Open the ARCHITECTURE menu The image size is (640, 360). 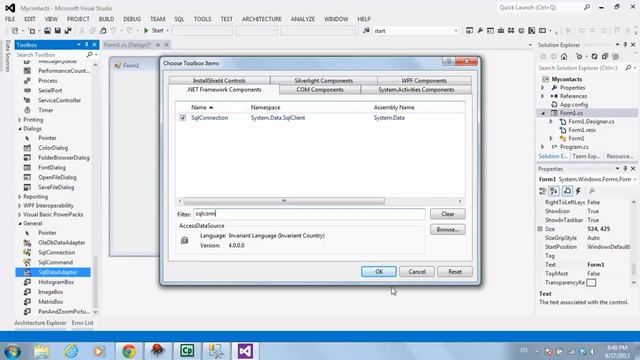click(x=262, y=19)
